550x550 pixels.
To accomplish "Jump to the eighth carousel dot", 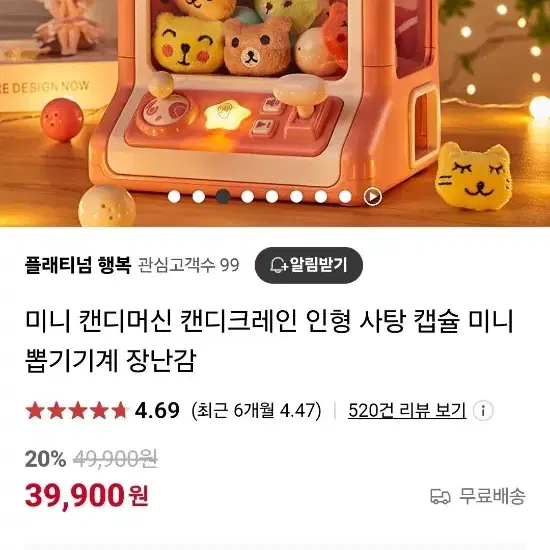I will [345, 196].
